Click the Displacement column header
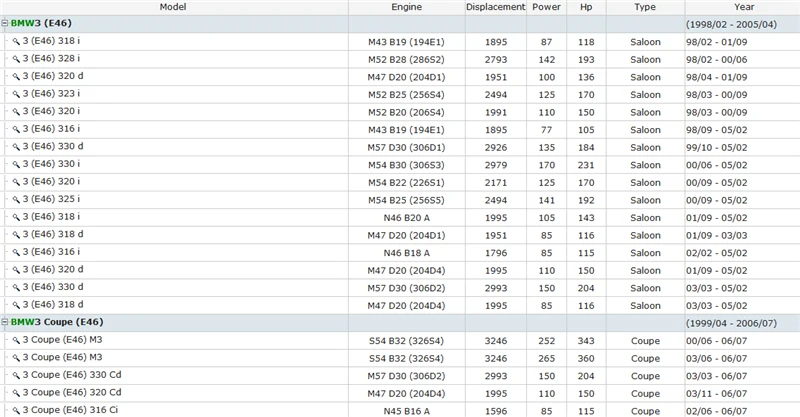 click(495, 7)
